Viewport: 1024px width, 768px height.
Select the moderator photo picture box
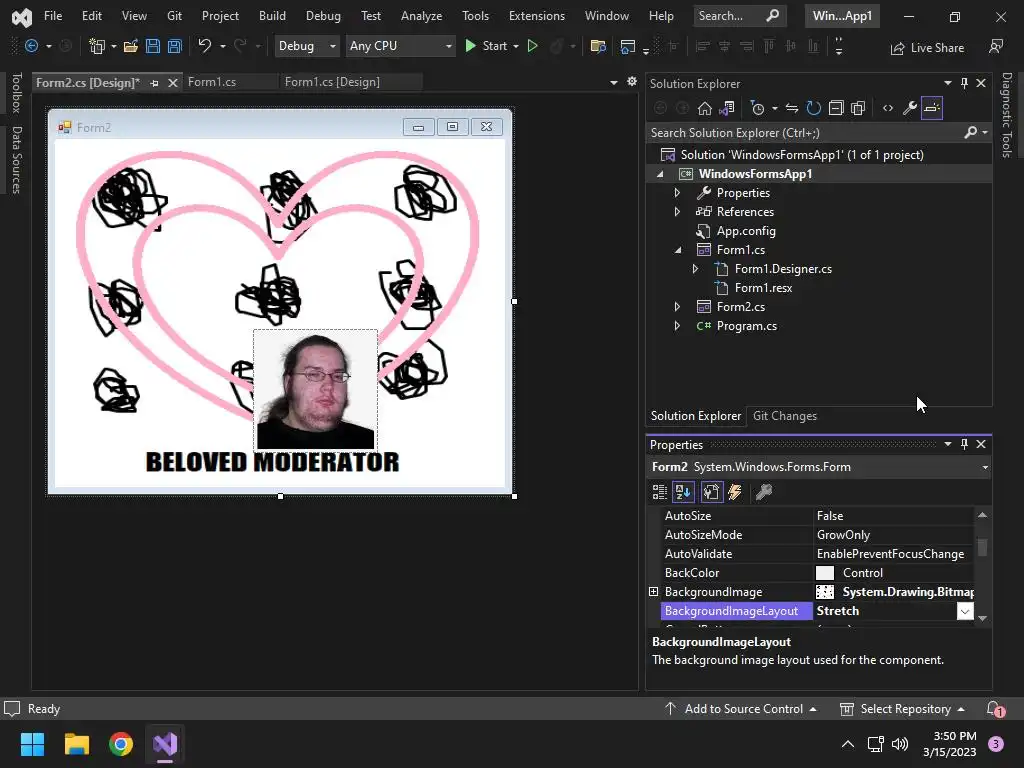[x=315, y=390]
